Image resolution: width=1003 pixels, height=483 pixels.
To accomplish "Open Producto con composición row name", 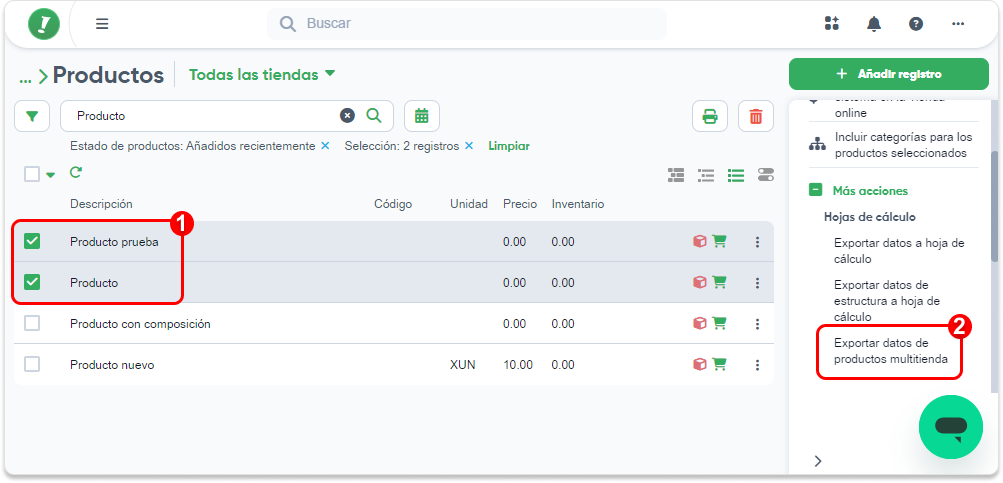I will (x=140, y=324).
